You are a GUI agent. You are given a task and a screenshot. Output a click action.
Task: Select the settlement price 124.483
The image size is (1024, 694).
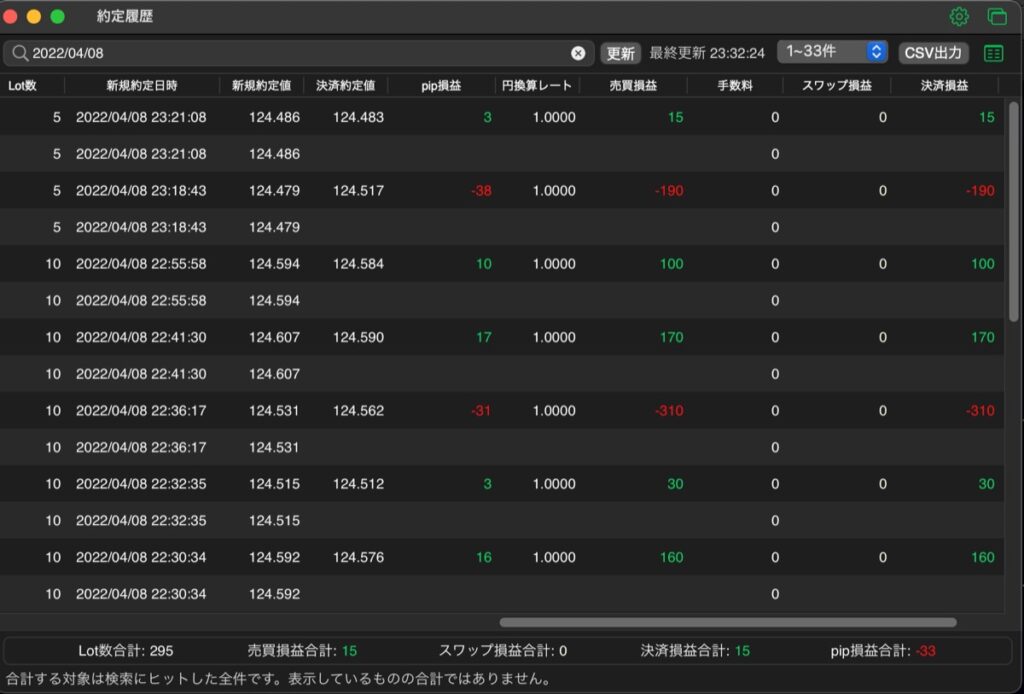(x=359, y=118)
